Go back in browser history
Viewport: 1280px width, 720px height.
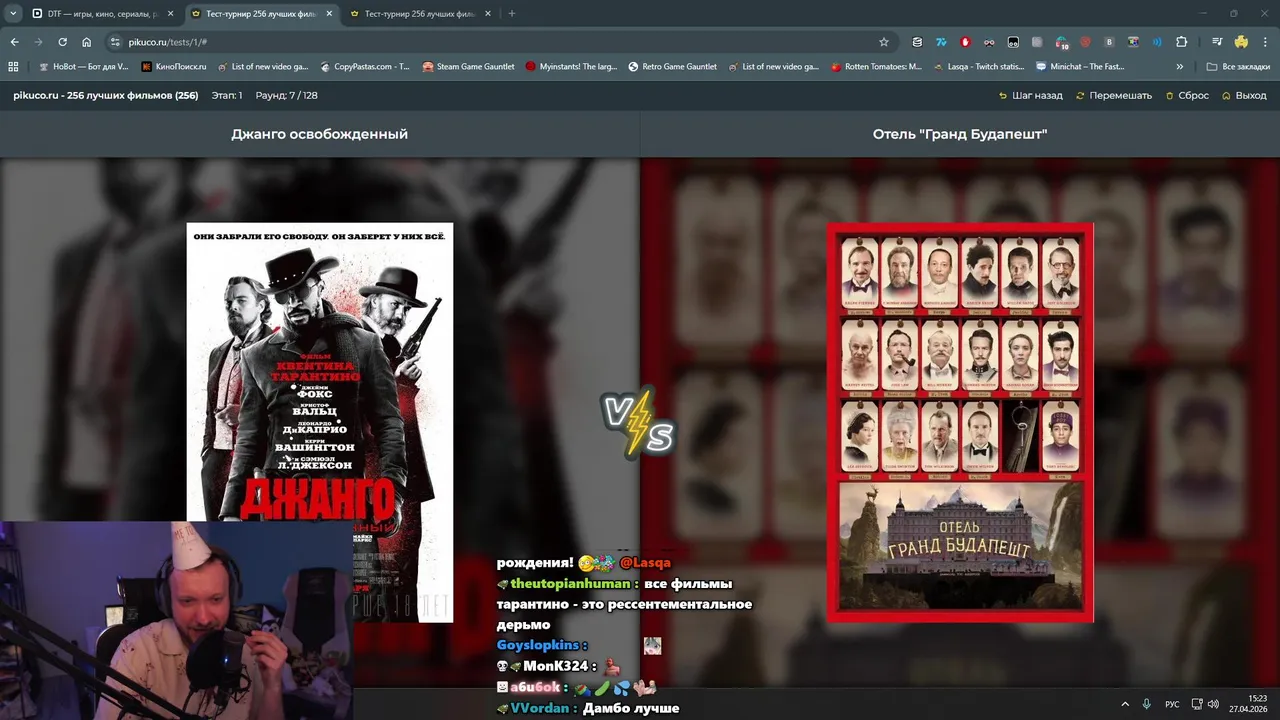click(14, 42)
